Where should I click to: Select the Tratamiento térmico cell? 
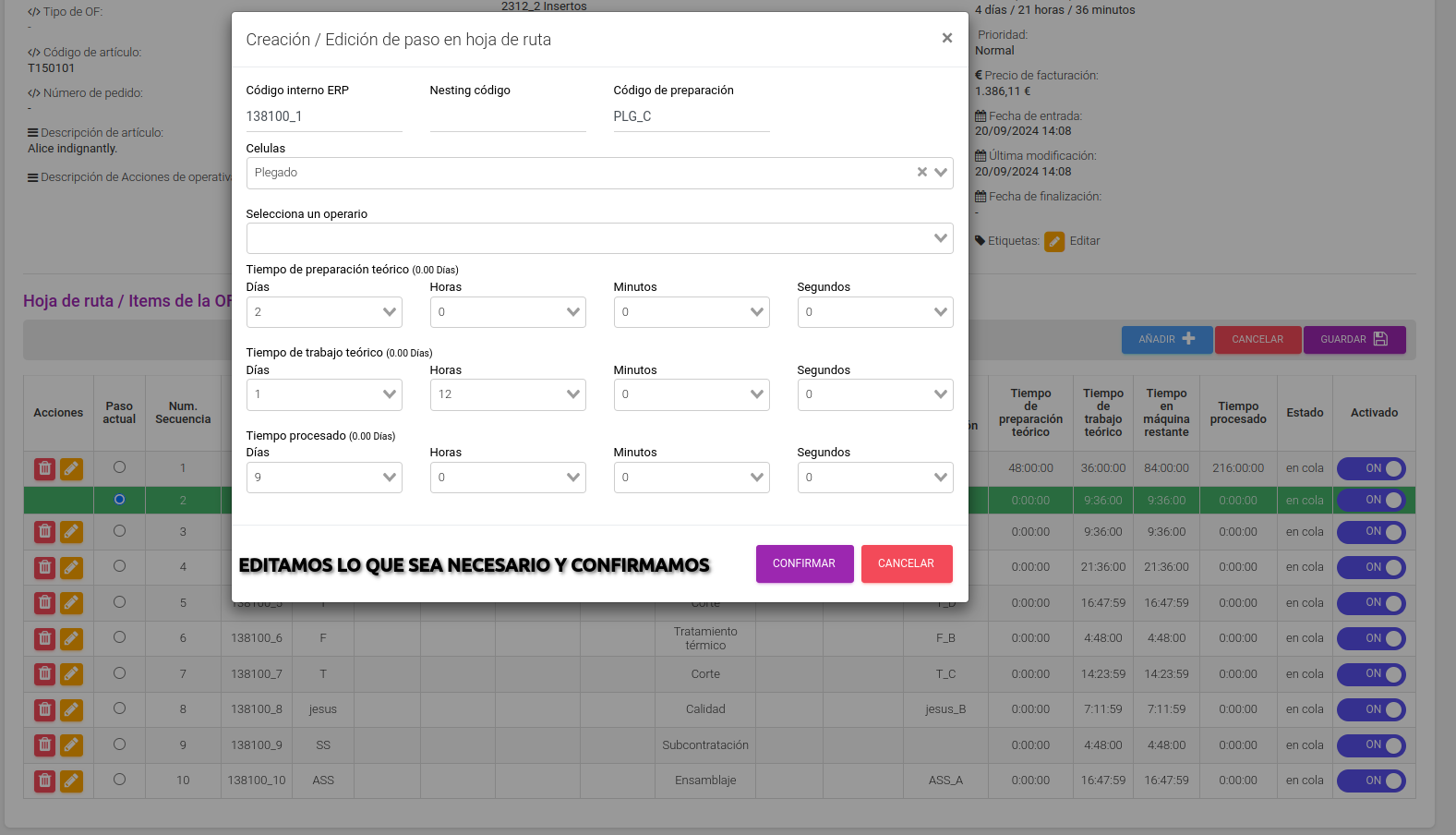tap(705, 638)
